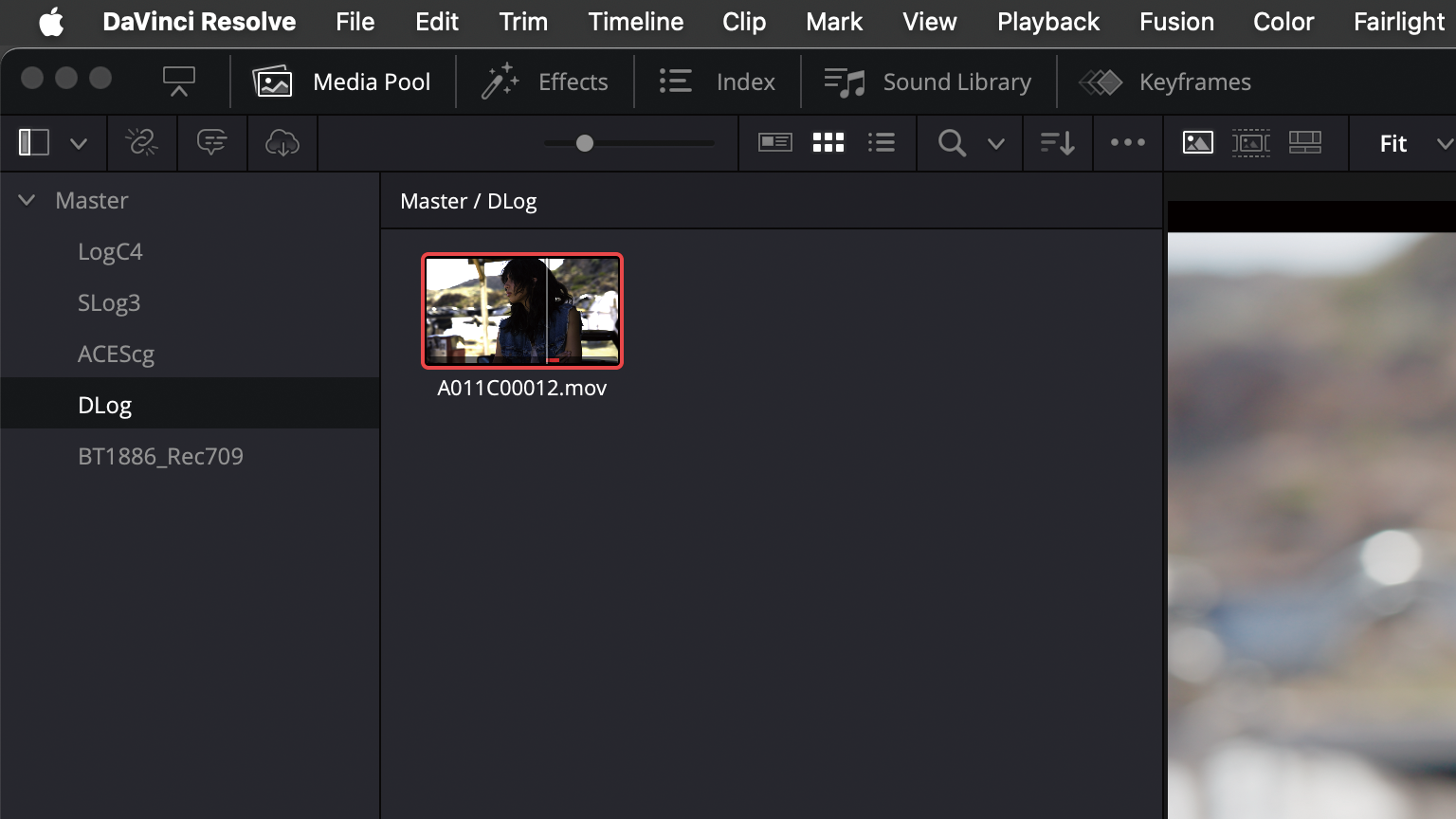Select the DLog bin
Screen dimensions: 1456x819
pos(190,405)
